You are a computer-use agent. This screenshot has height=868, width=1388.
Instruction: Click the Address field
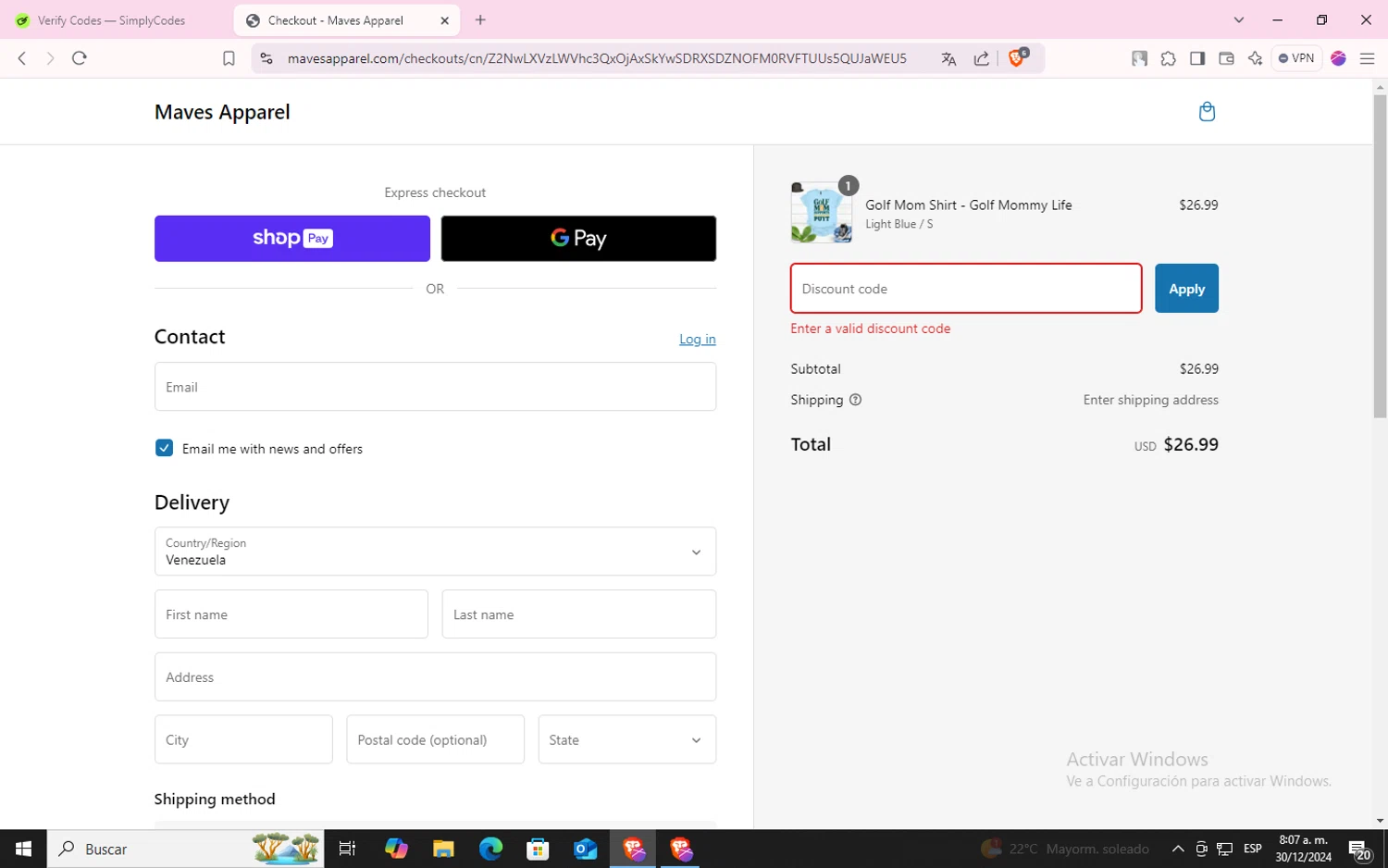click(x=435, y=676)
